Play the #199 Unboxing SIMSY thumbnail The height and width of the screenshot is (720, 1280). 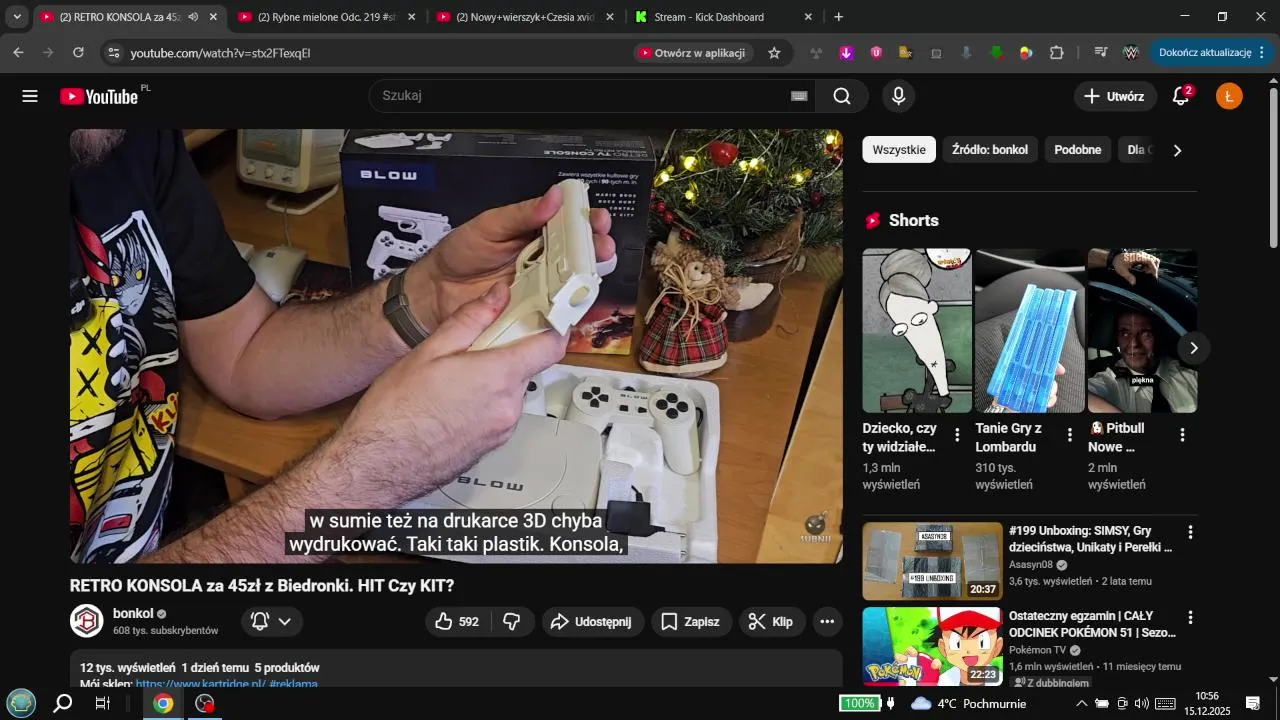tap(932, 561)
